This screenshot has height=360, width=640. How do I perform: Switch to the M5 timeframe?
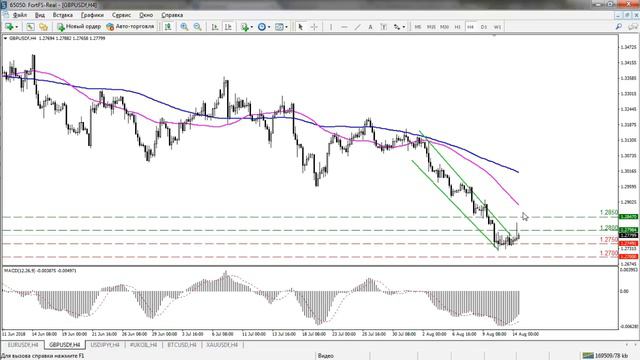tap(418, 27)
